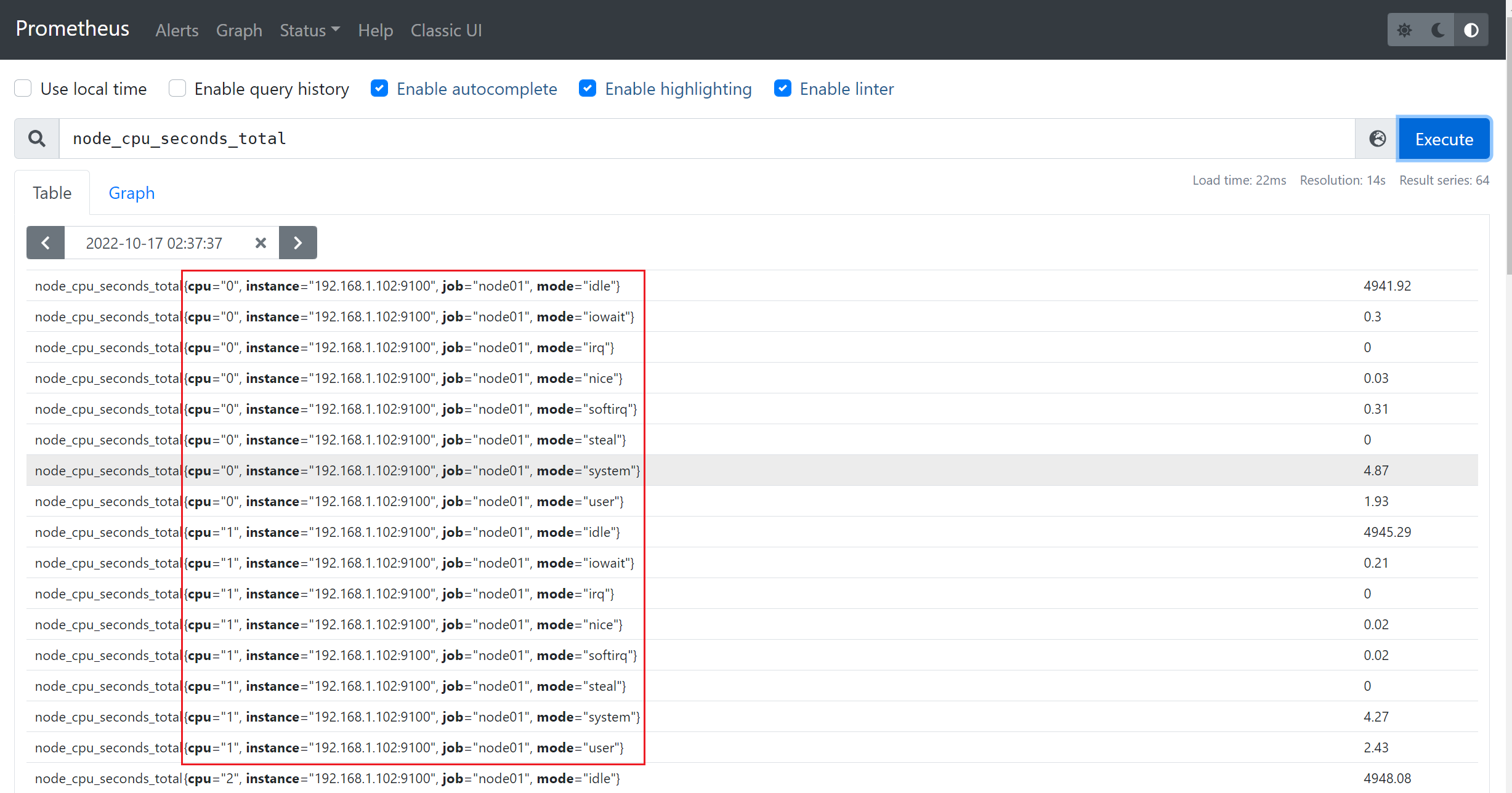This screenshot has width=1512, height=793.
Task: Click value 4.27 for cpu 1 system
Action: [1376, 717]
